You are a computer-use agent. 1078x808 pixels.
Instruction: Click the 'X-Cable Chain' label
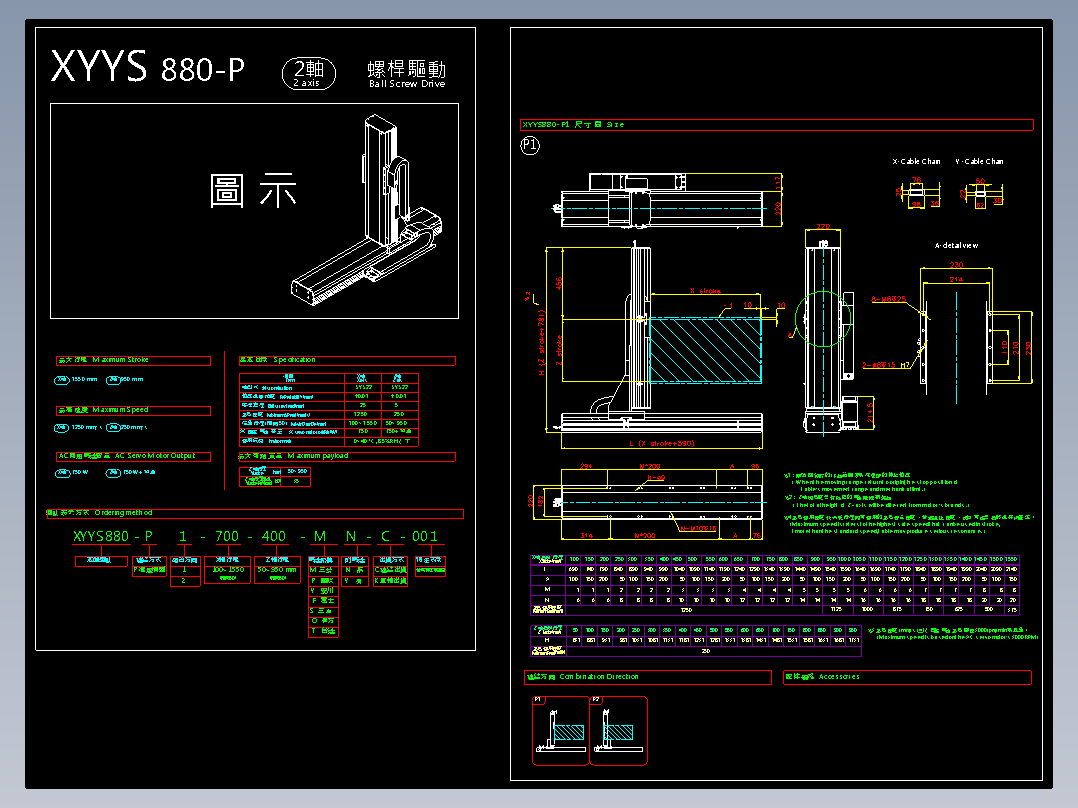[916, 162]
